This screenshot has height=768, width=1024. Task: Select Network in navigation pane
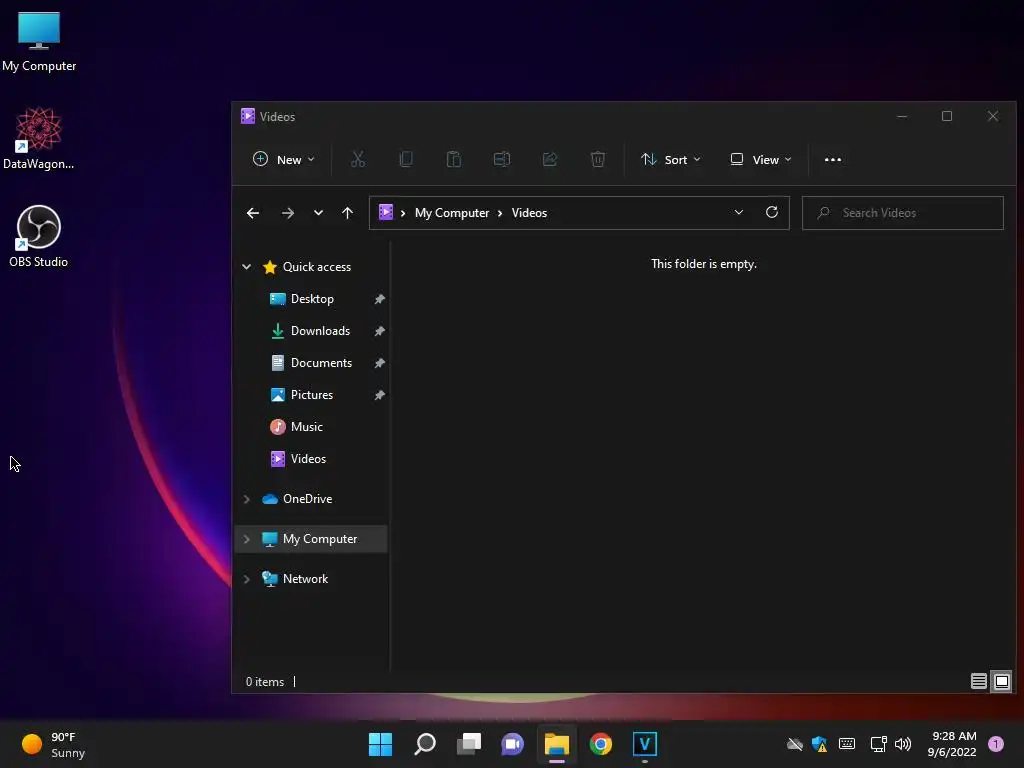pos(305,579)
